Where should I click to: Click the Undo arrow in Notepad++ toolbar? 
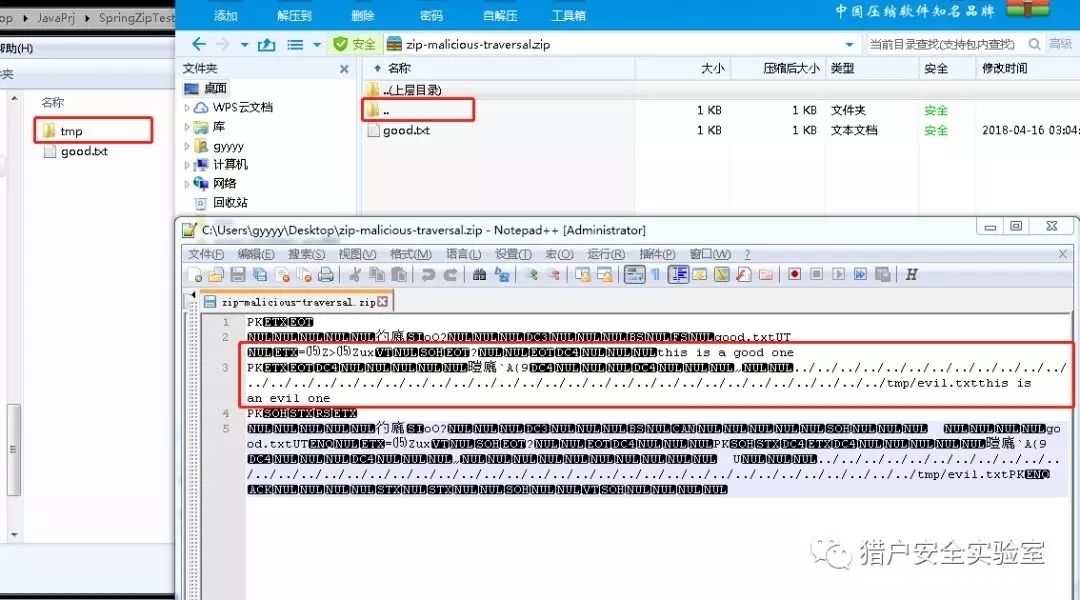[428, 275]
